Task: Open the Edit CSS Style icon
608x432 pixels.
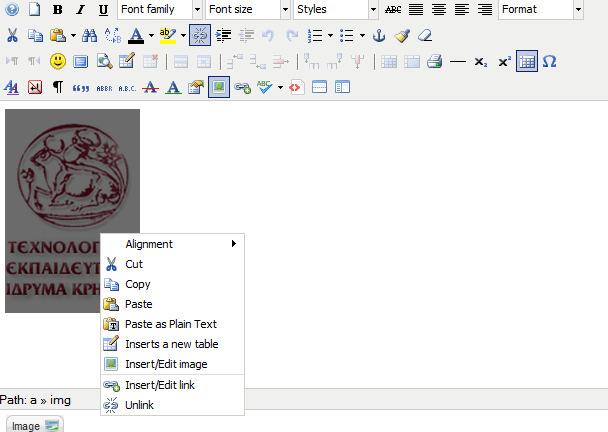Action: point(12,87)
